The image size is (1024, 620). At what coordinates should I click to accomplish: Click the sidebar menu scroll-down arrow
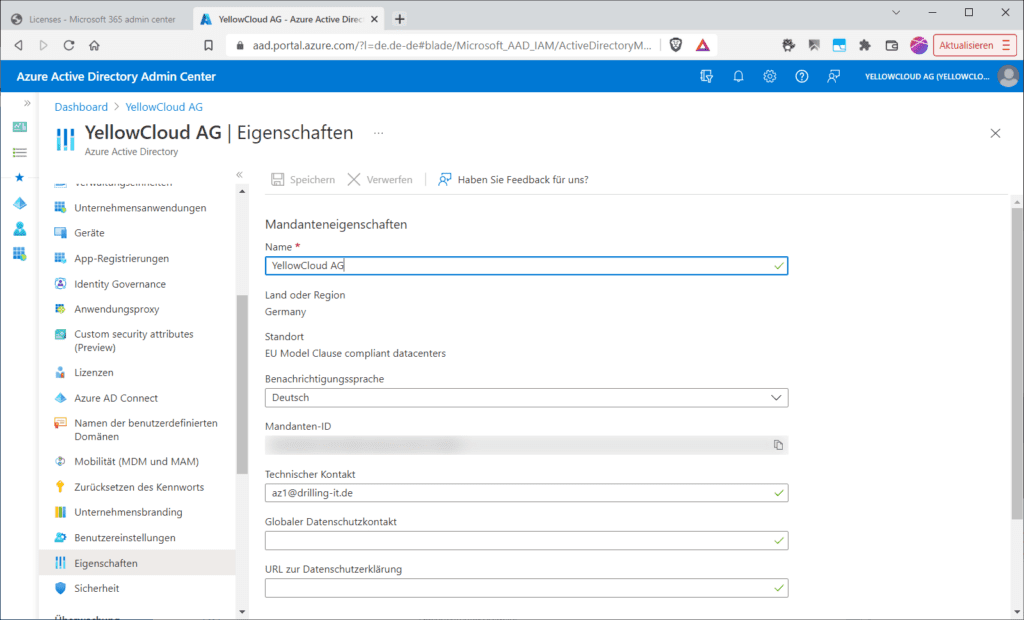242,612
